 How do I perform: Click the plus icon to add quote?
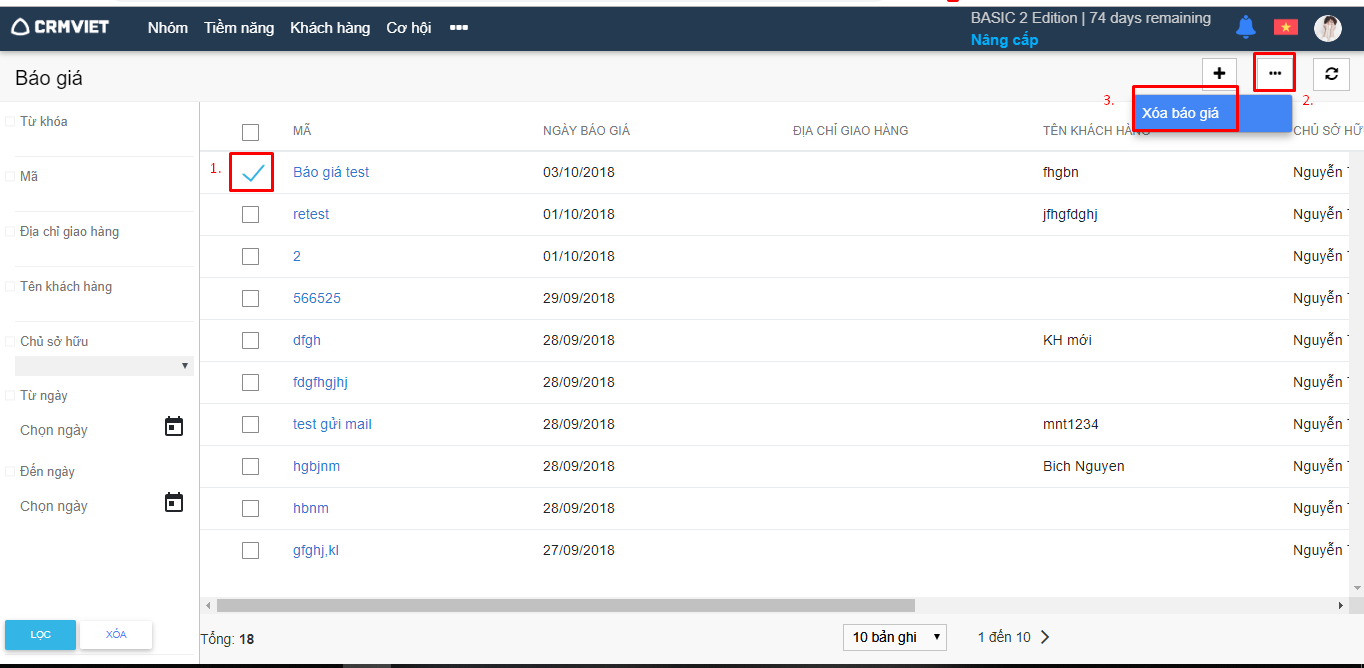pyautogui.click(x=1219, y=73)
